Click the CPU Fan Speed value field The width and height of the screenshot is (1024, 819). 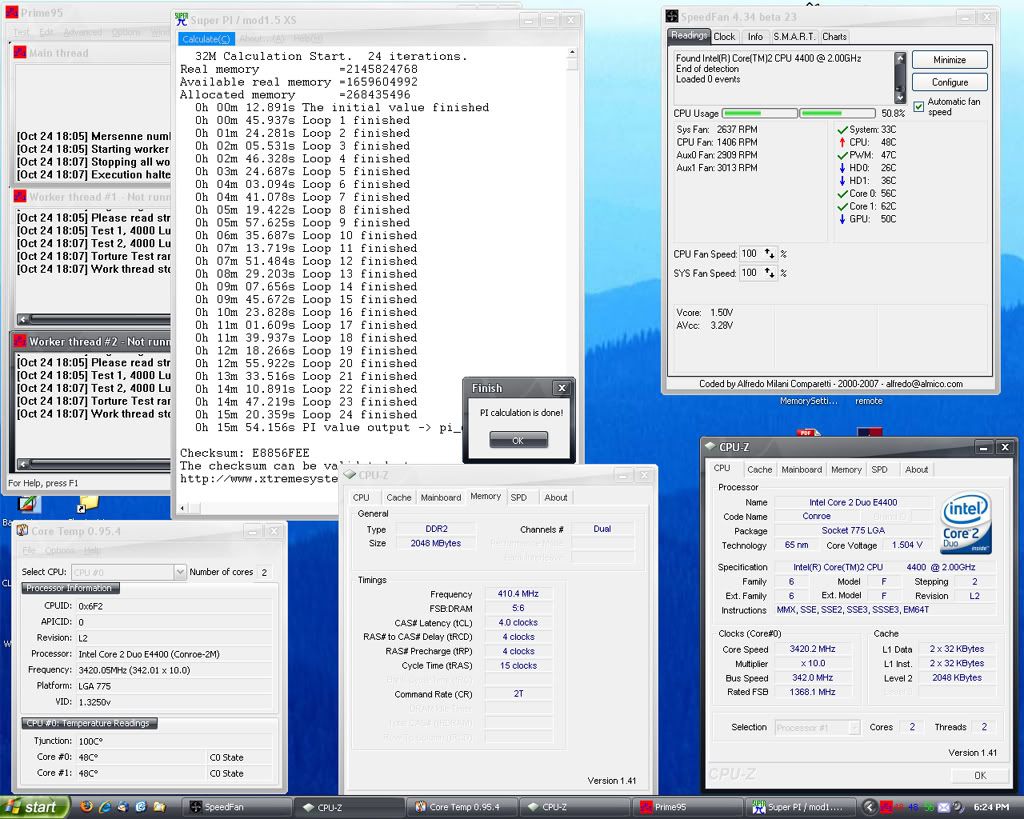pos(751,253)
